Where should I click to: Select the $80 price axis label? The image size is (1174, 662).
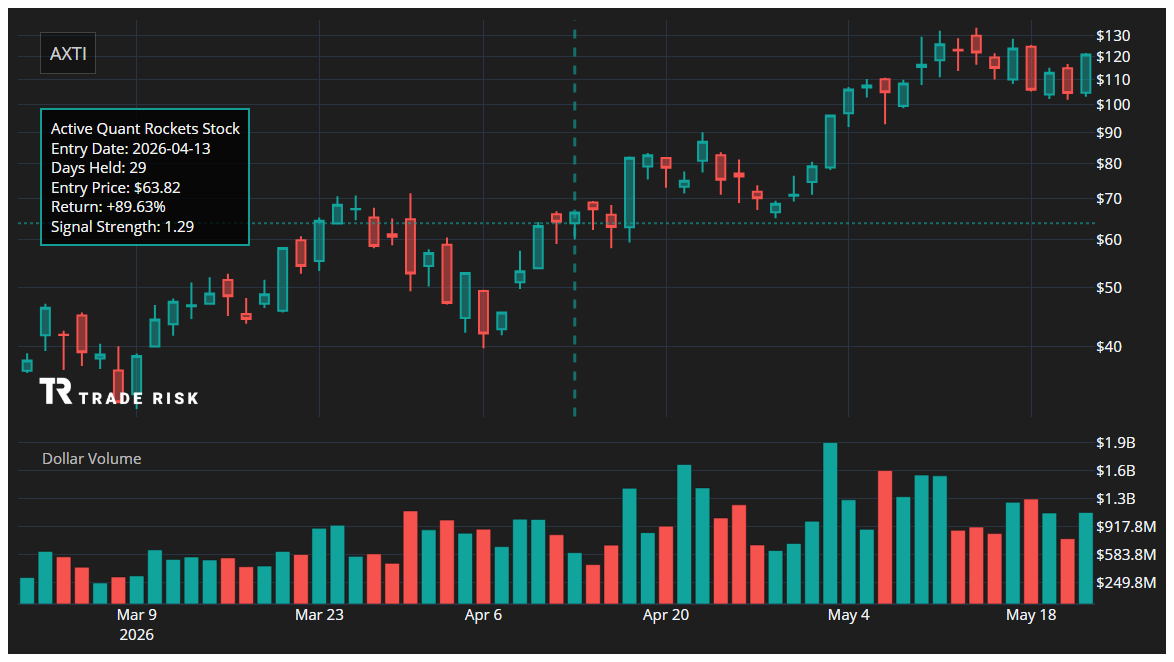pos(1109,163)
